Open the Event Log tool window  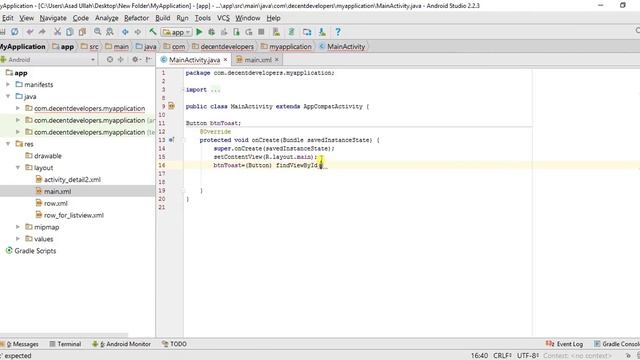click(564, 344)
